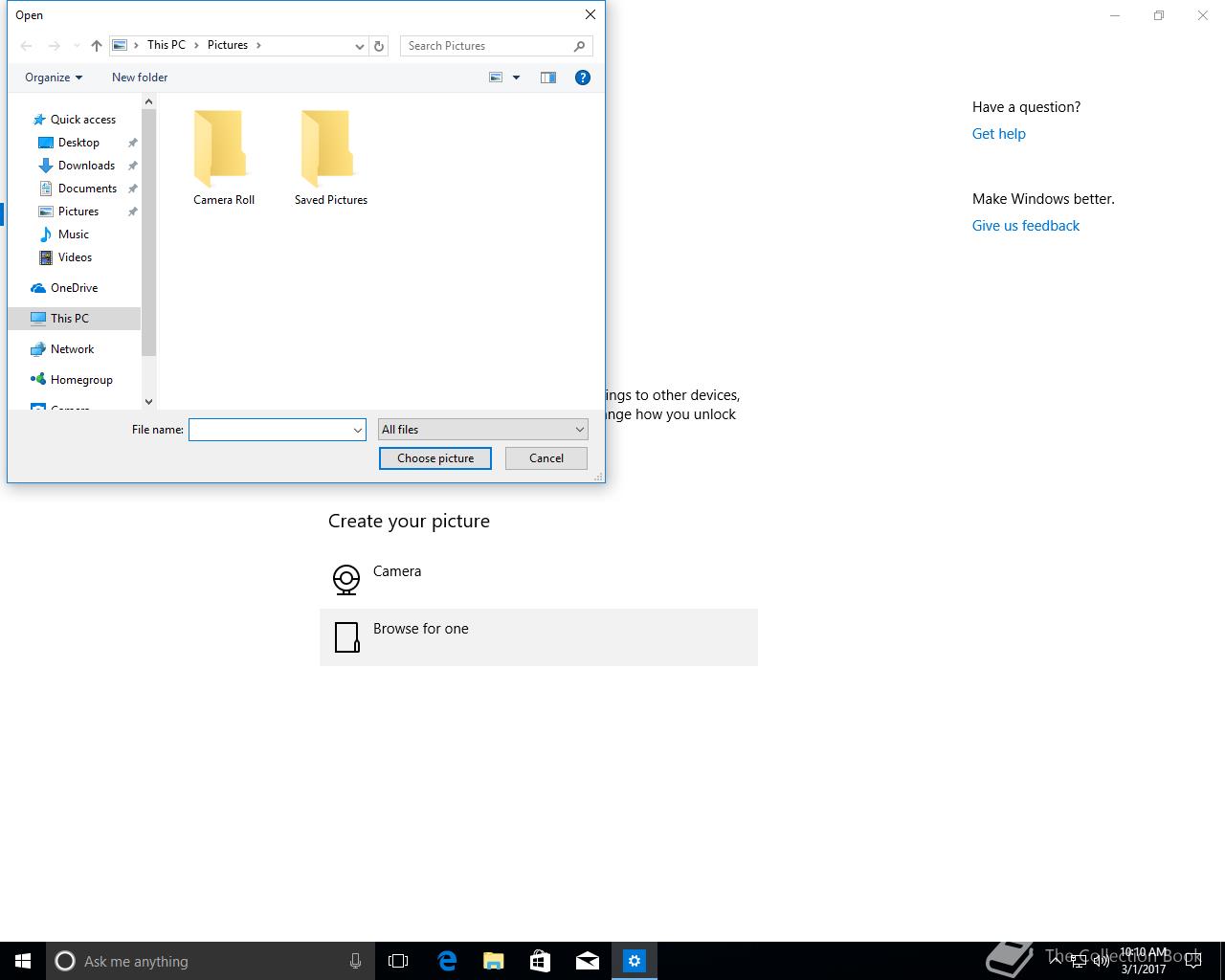Launch Microsoft Edge from taskbar
The height and width of the screenshot is (980, 1225).
[x=447, y=961]
